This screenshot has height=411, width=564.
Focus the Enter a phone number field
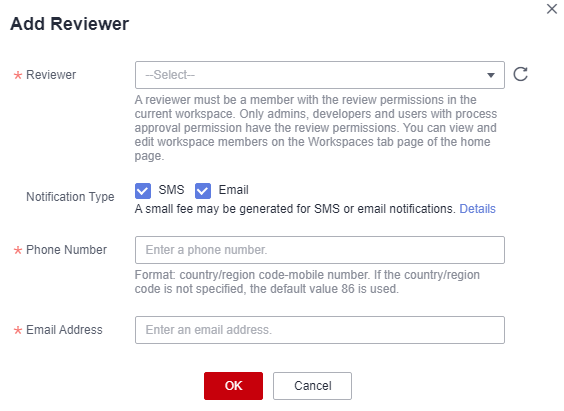320,250
